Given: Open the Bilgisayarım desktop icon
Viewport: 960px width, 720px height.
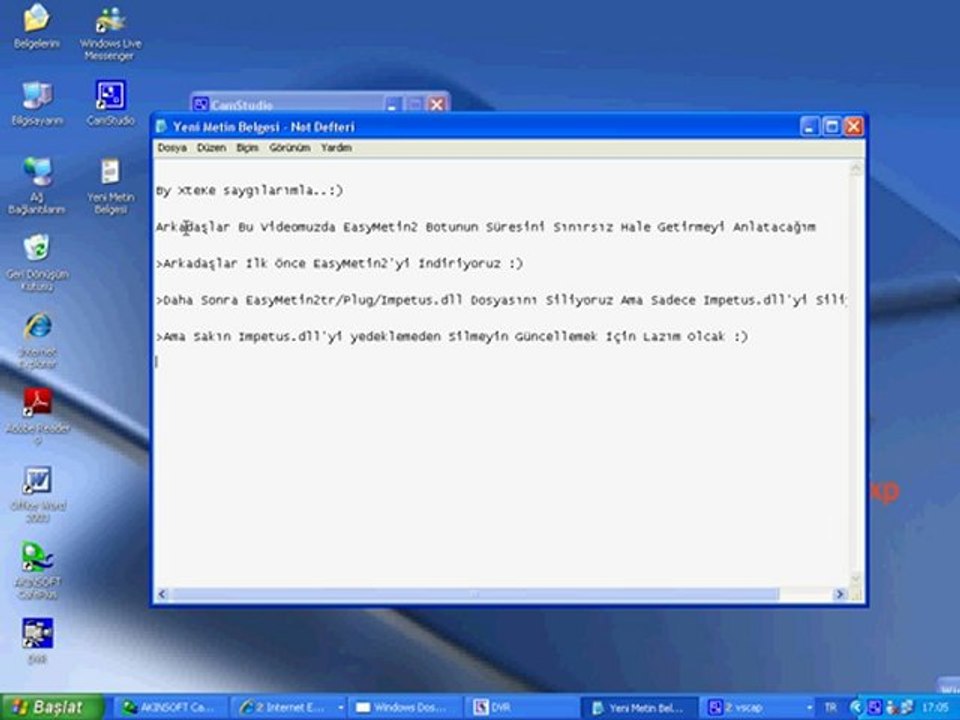Looking at the screenshot, I should 37,103.
